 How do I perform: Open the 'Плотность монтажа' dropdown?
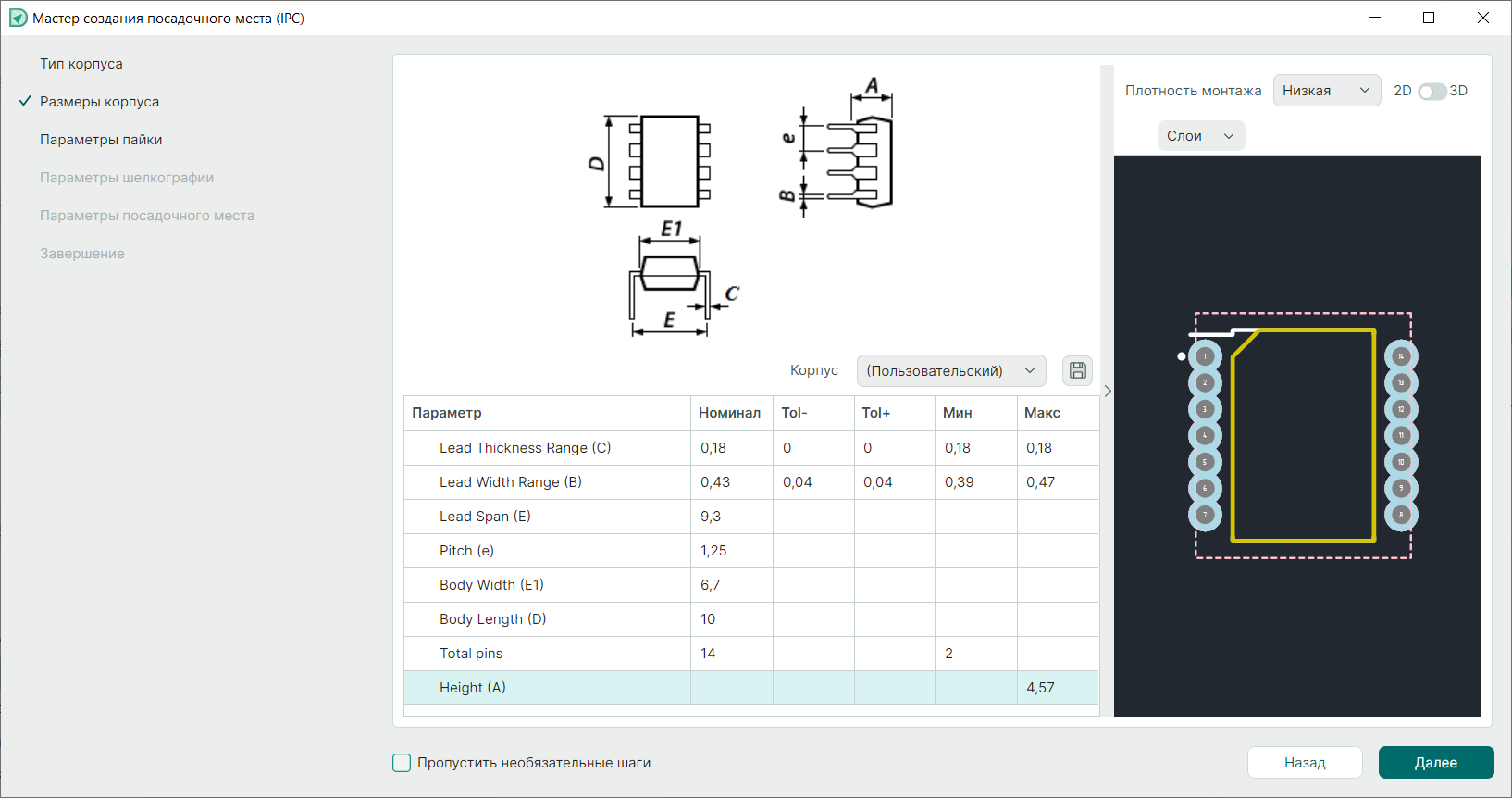click(1326, 91)
